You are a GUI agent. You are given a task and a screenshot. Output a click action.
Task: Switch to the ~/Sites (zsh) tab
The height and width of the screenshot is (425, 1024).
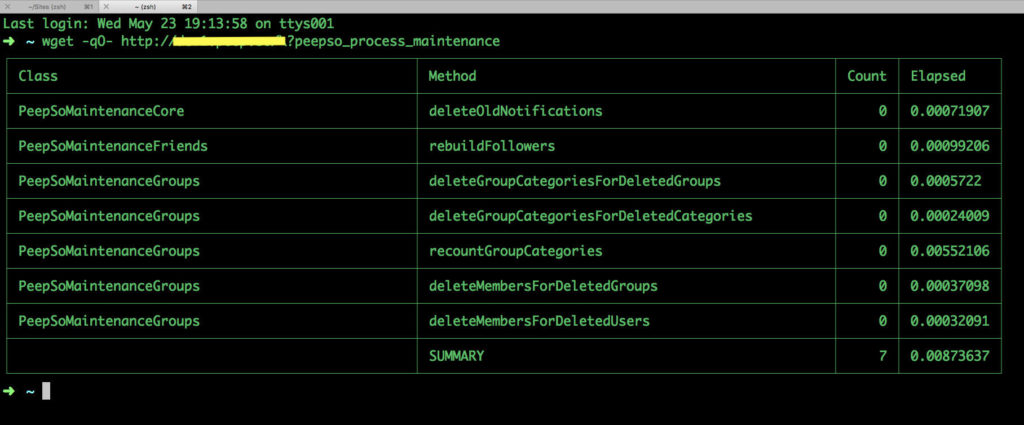pyautogui.click(x=51, y=7)
